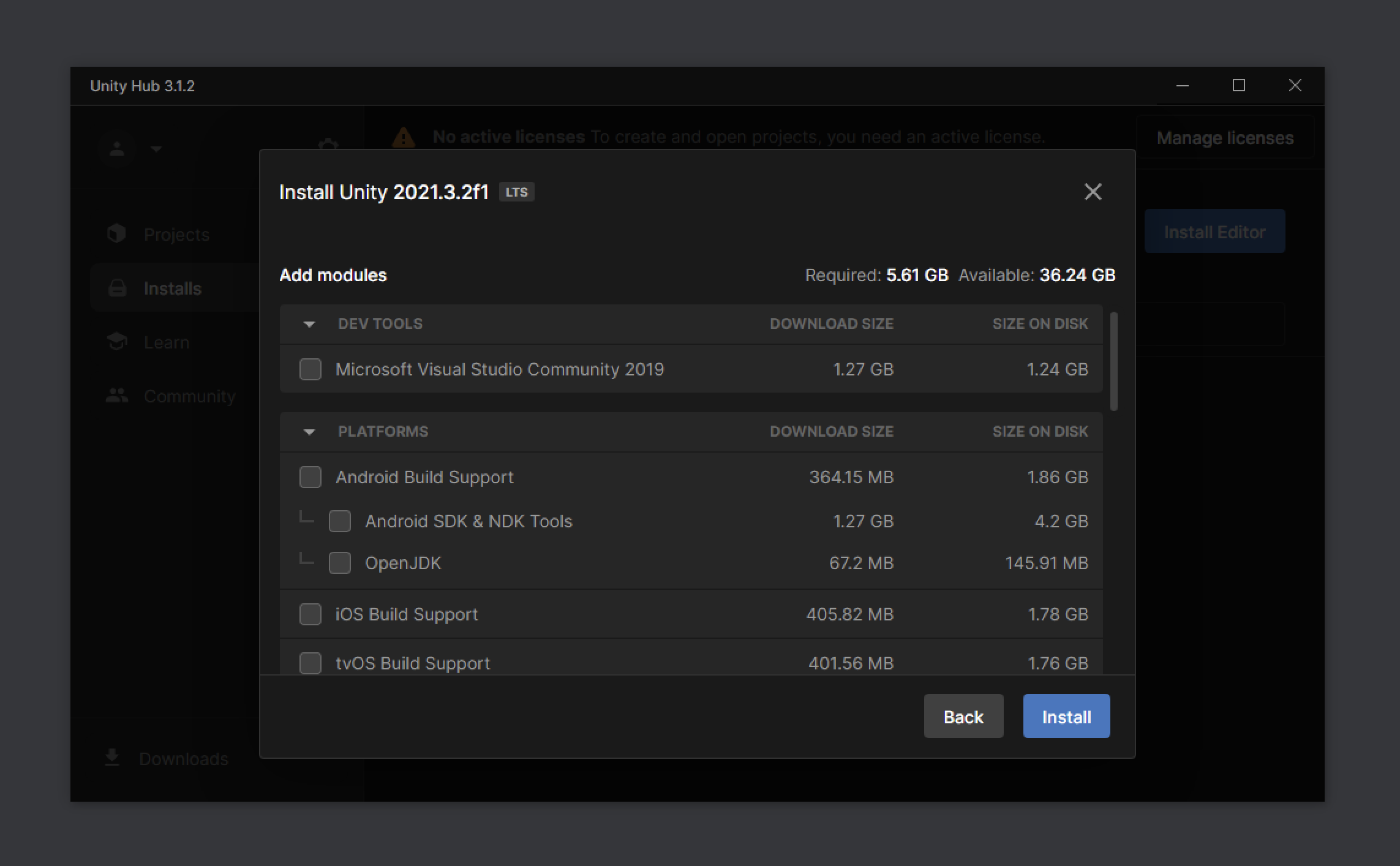The image size is (1400, 866).
Task: Tick the OpenJDK checkbox
Action: tap(340, 563)
